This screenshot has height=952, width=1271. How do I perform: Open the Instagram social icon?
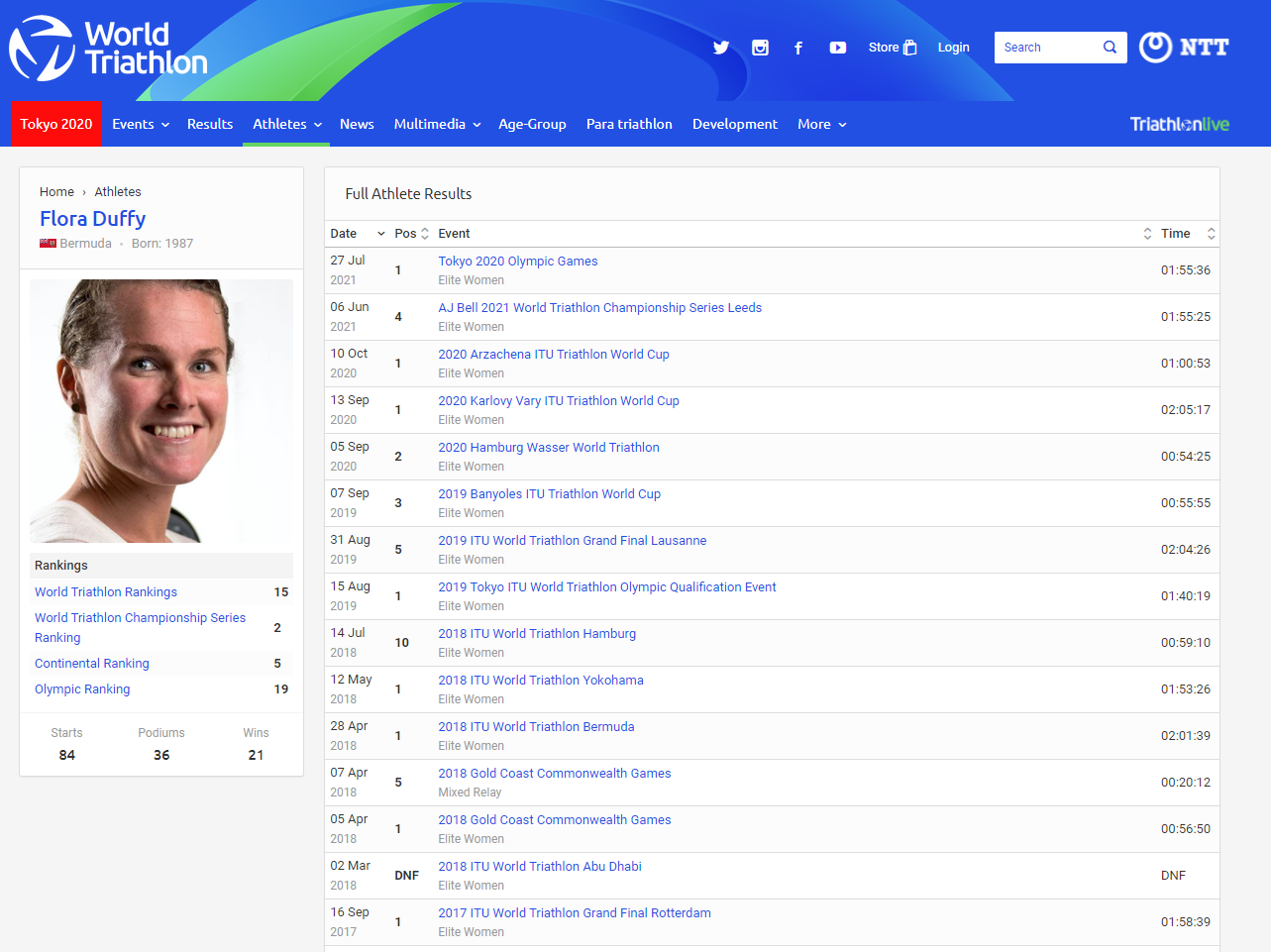coord(760,48)
